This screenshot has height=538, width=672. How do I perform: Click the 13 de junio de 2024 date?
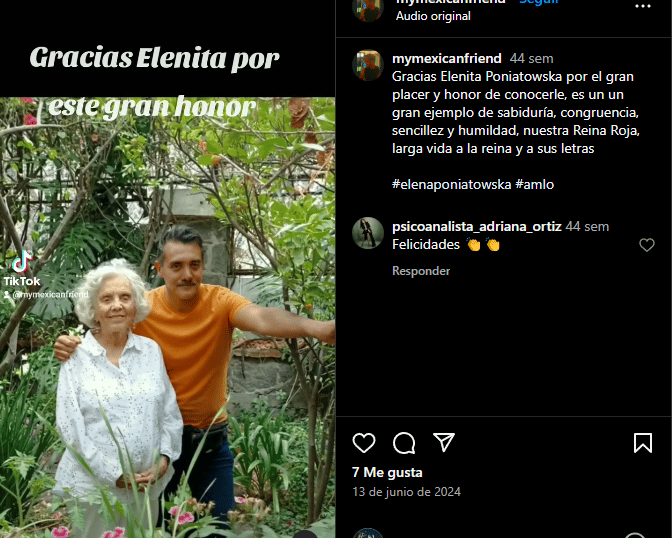pos(406,492)
